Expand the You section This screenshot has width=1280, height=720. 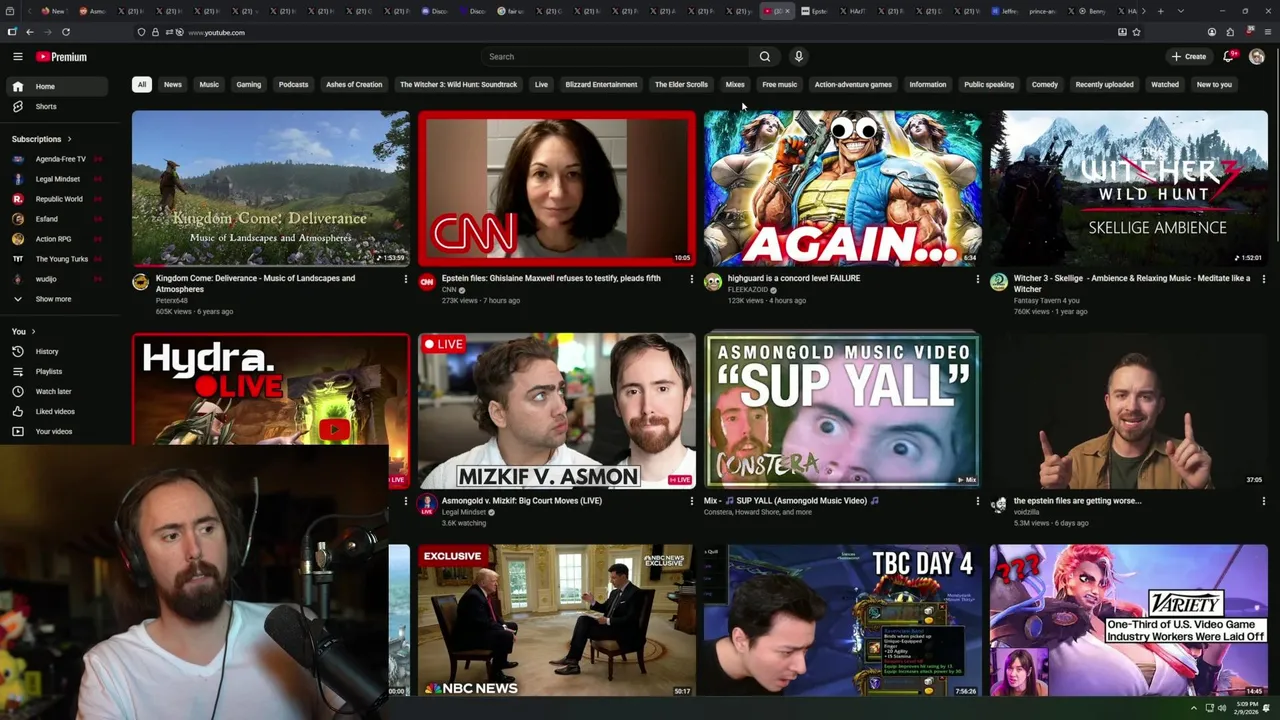pyautogui.click(x=23, y=331)
